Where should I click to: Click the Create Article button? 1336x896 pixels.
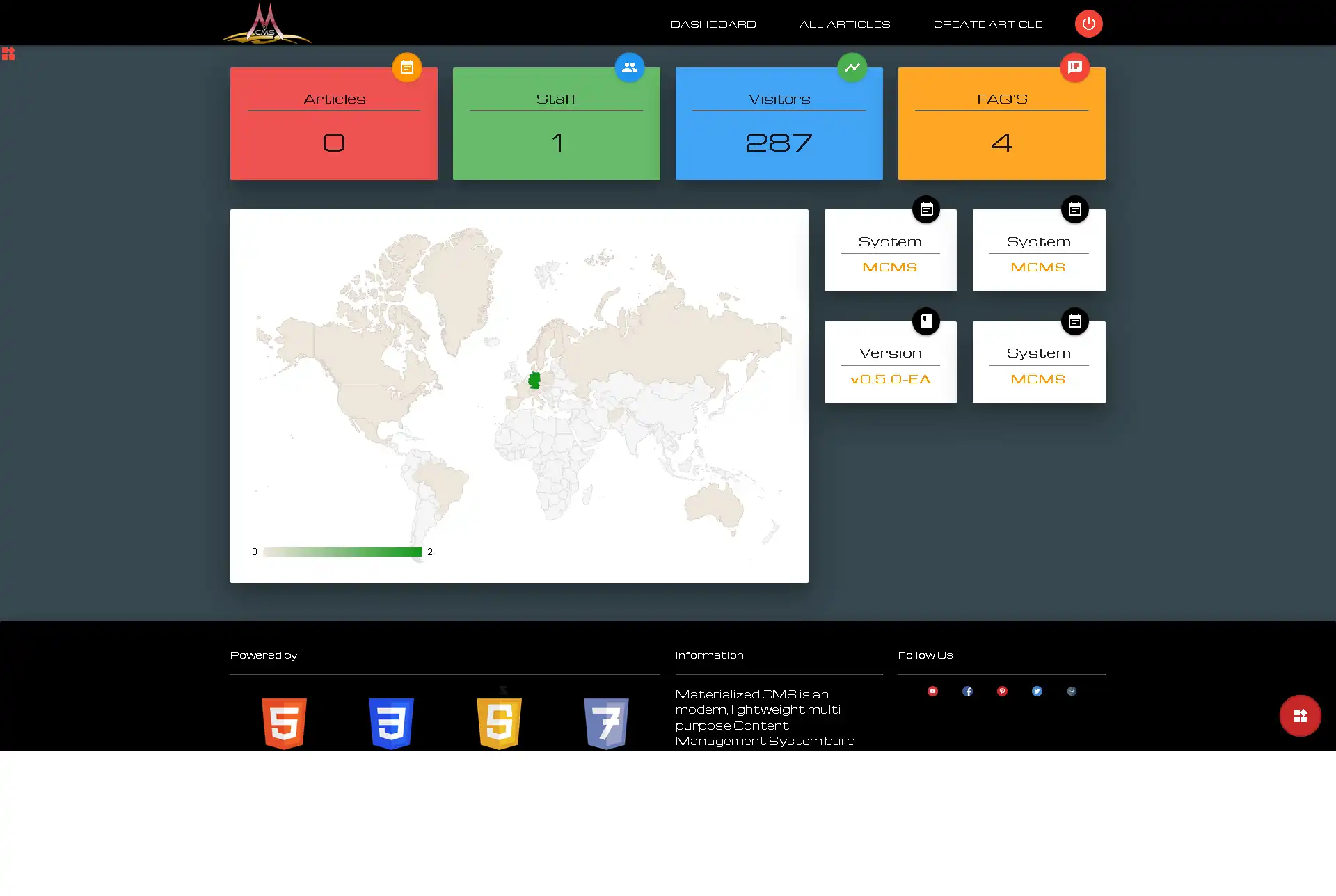click(x=988, y=23)
